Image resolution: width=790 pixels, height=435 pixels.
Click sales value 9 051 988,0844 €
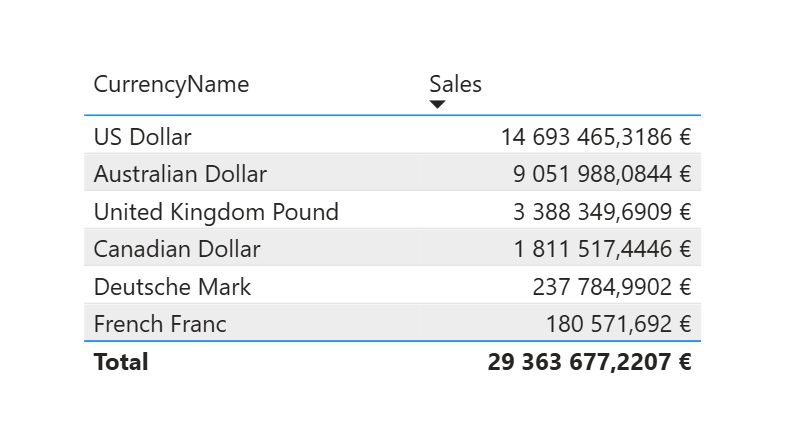click(x=601, y=174)
